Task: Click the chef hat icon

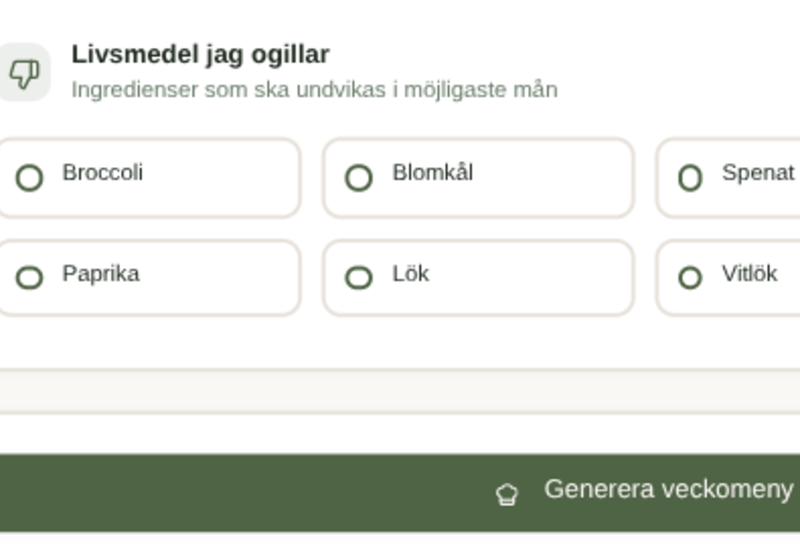Action: tap(507, 493)
